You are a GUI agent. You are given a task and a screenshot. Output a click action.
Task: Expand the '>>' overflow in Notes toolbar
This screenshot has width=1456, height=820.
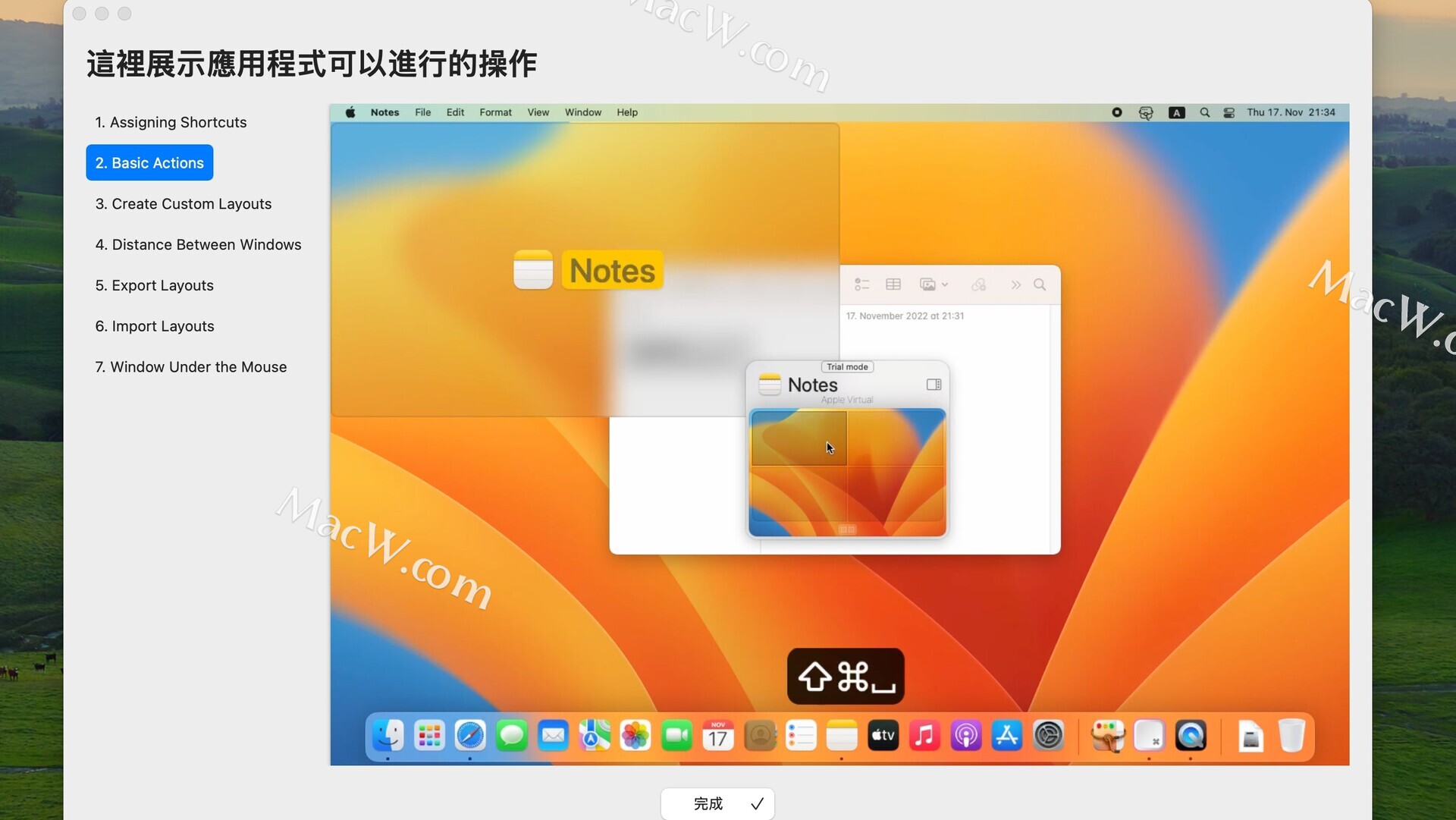(x=1015, y=284)
